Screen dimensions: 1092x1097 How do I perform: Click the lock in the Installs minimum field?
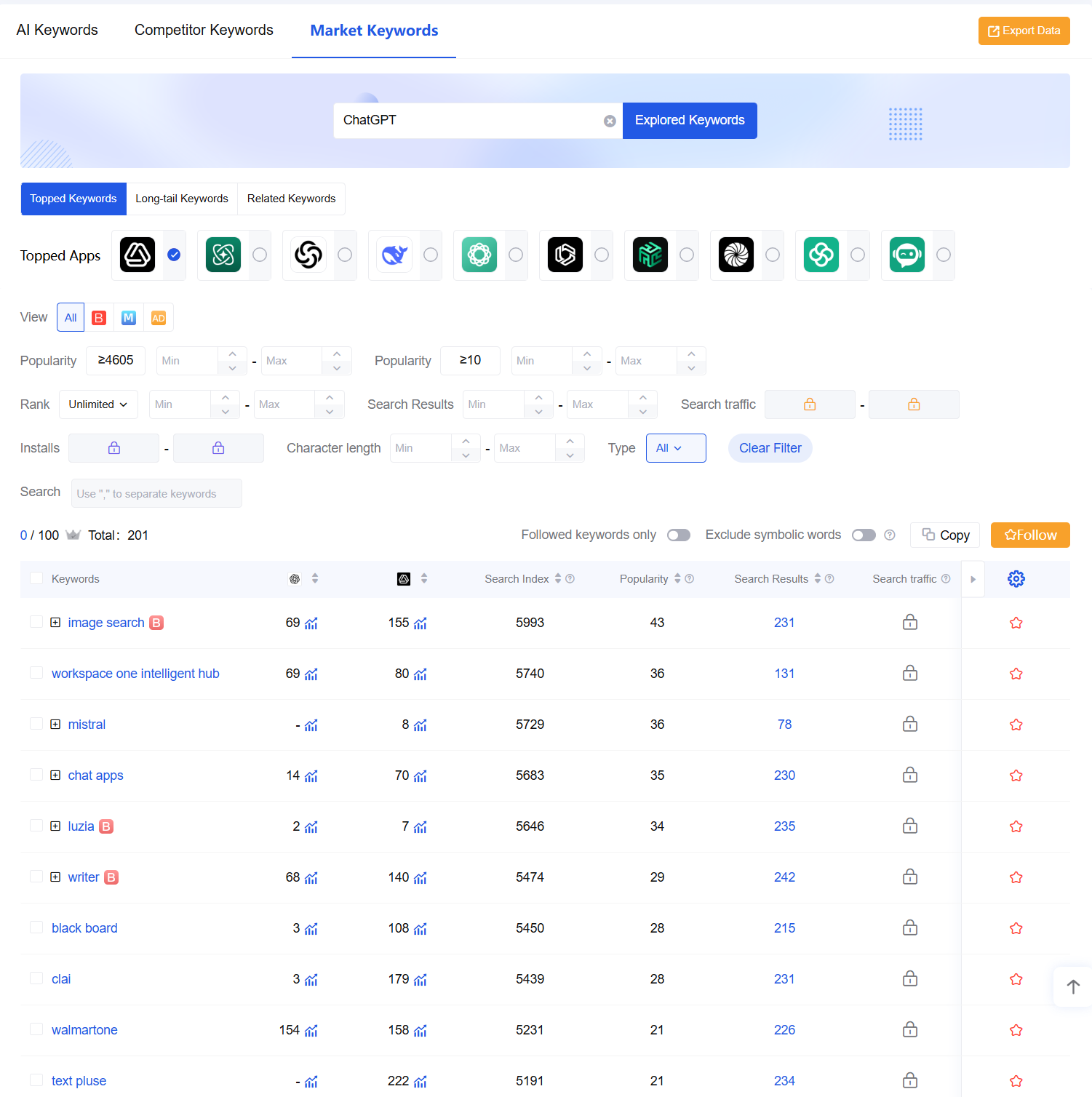pyautogui.click(x=114, y=448)
